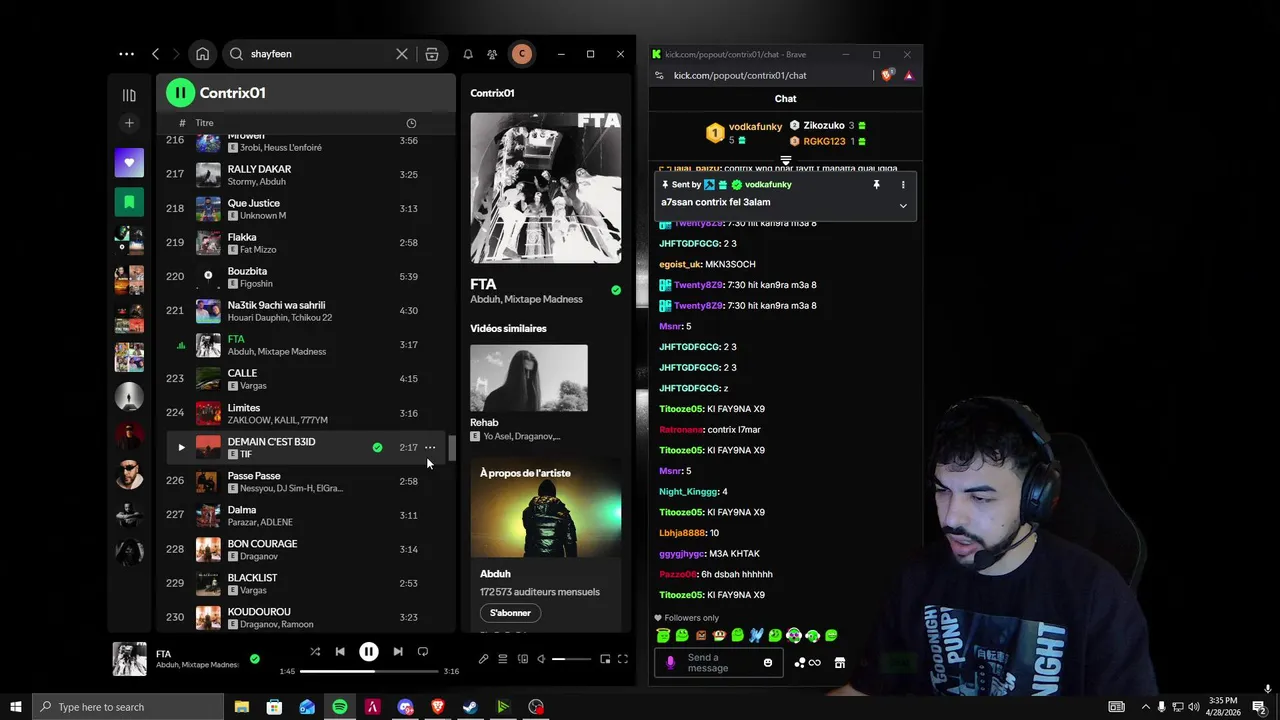Open Spotify Home

click(x=202, y=54)
